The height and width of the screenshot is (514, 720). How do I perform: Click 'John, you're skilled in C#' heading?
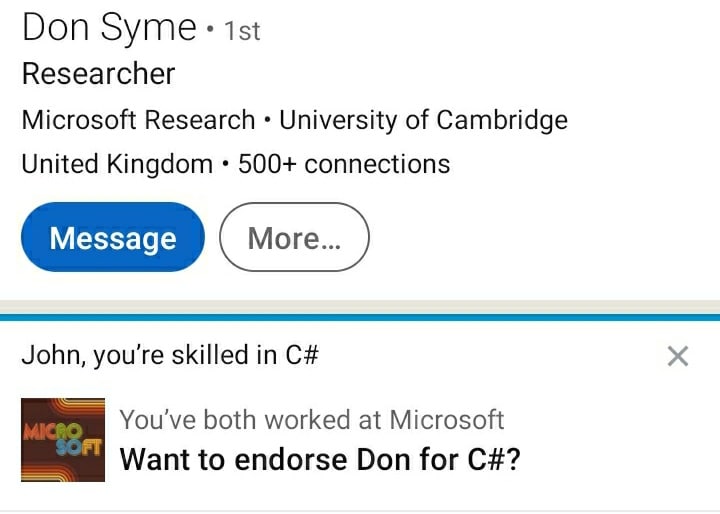coord(170,355)
